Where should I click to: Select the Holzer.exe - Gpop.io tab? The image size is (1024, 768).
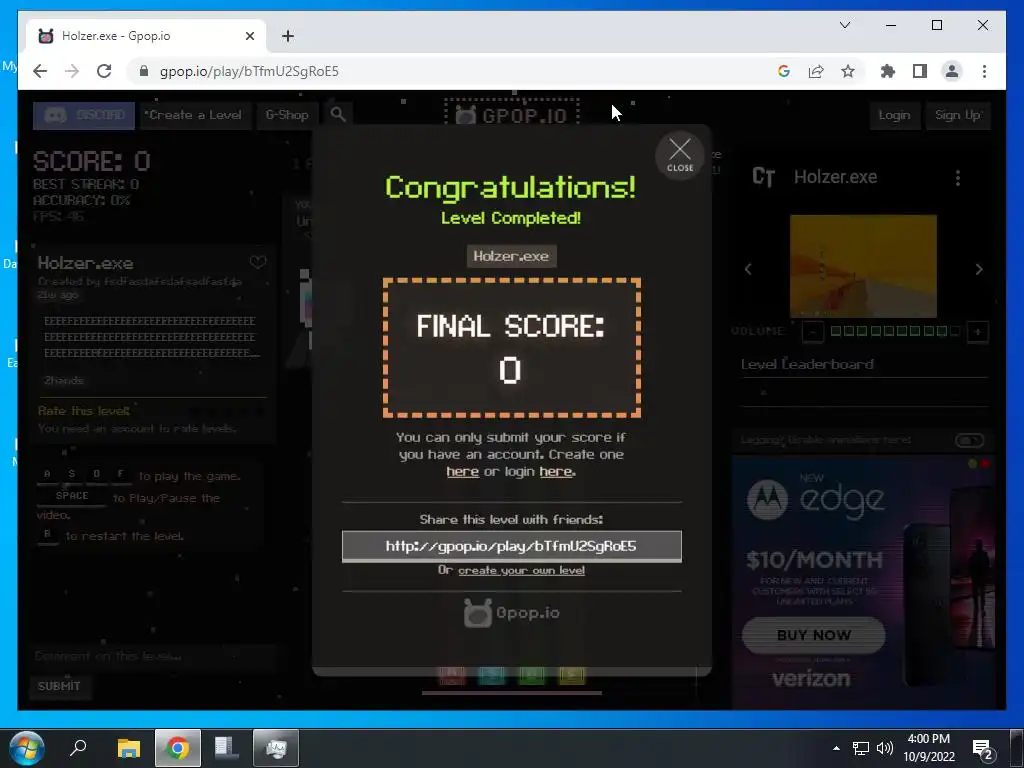point(146,36)
